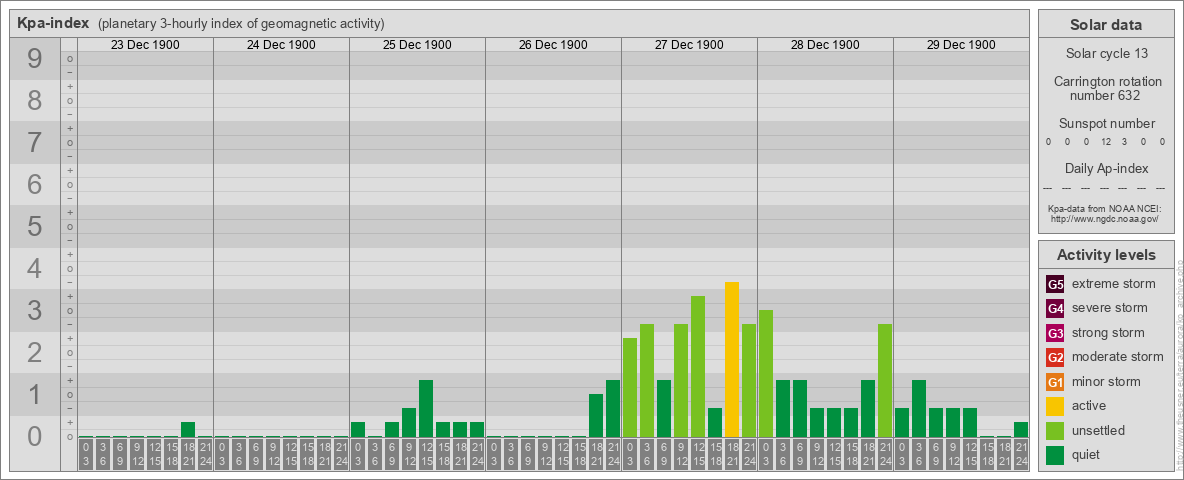This screenshot has height=480, width=1184.
Task: Click the 'Sunspot number' label
Action: pos(1106,123)
